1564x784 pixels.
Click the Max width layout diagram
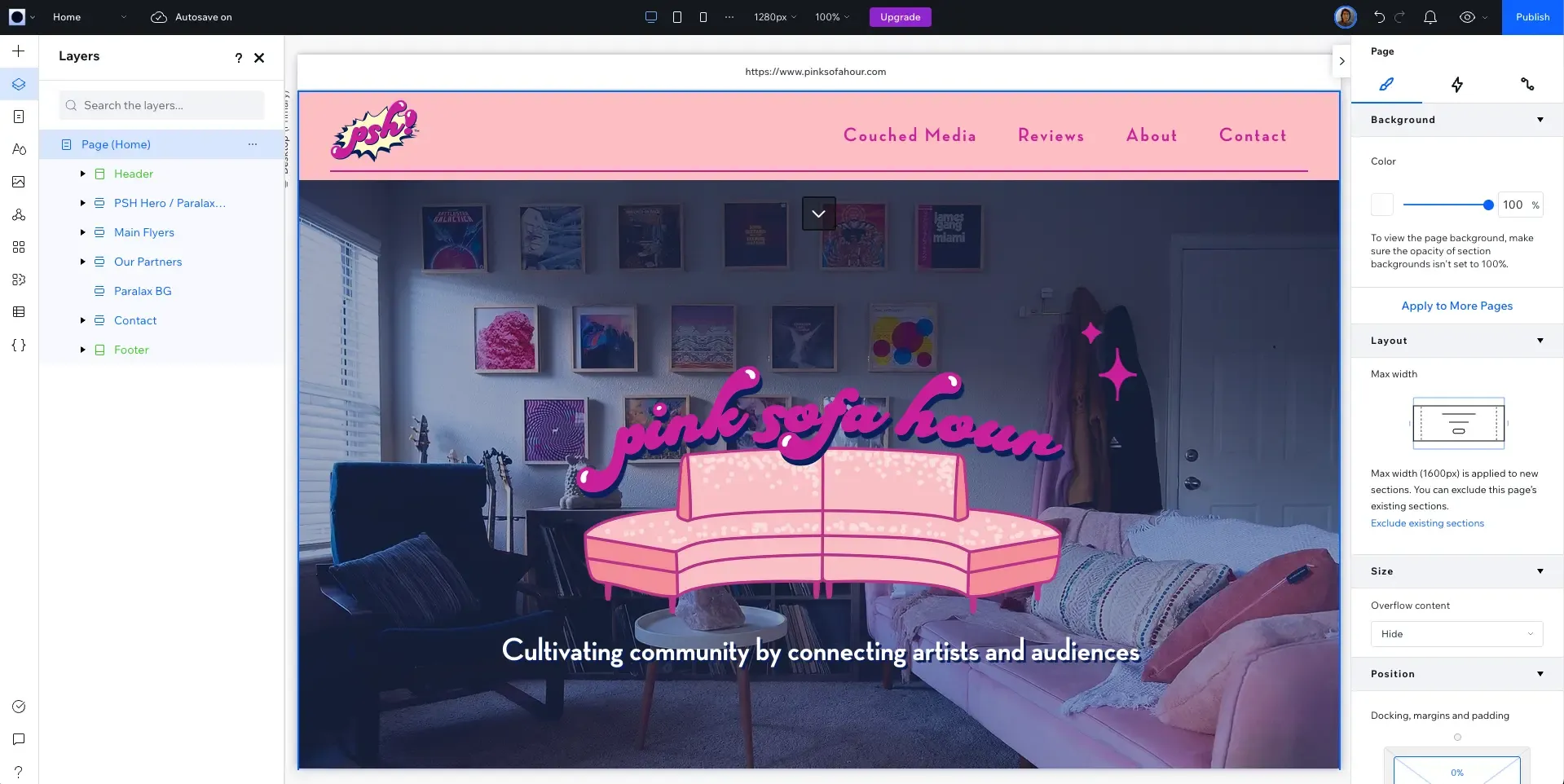[x=1458, y=423]
